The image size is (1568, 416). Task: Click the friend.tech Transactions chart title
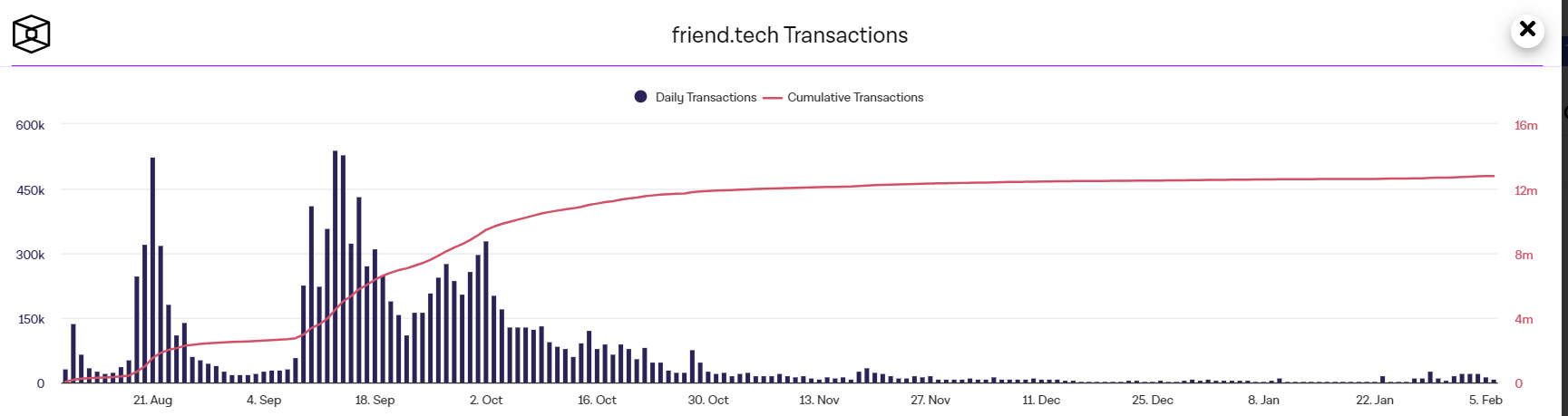tap(789, 35)
